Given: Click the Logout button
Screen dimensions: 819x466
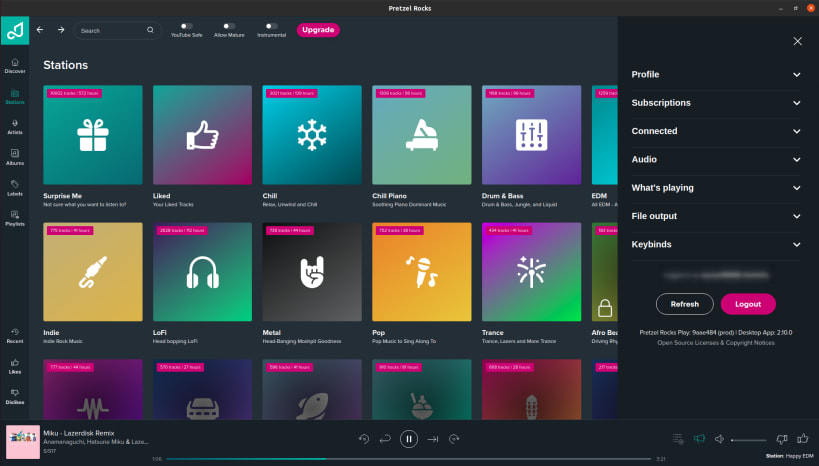Looking at the screenshot, I should coord(748,304).
